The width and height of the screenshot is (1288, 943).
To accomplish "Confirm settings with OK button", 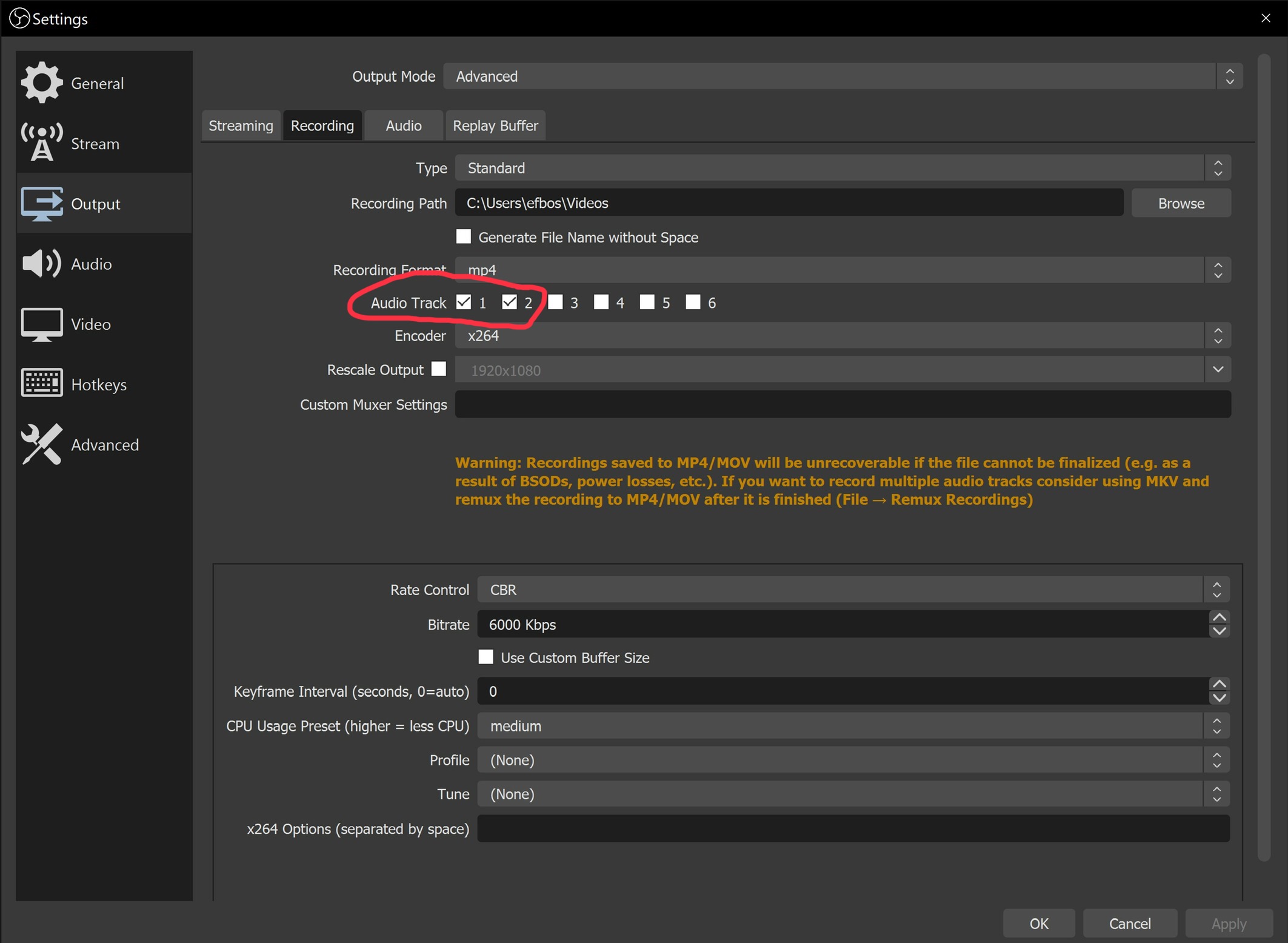I will click(1039, 924).
